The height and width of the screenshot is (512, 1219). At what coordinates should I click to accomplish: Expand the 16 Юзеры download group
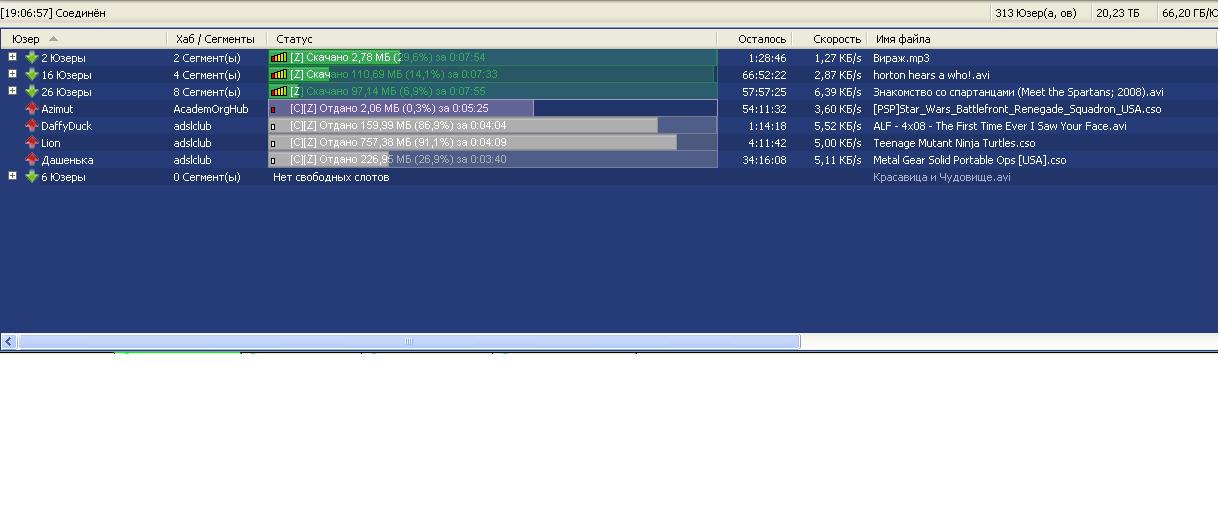pos(12,74)
